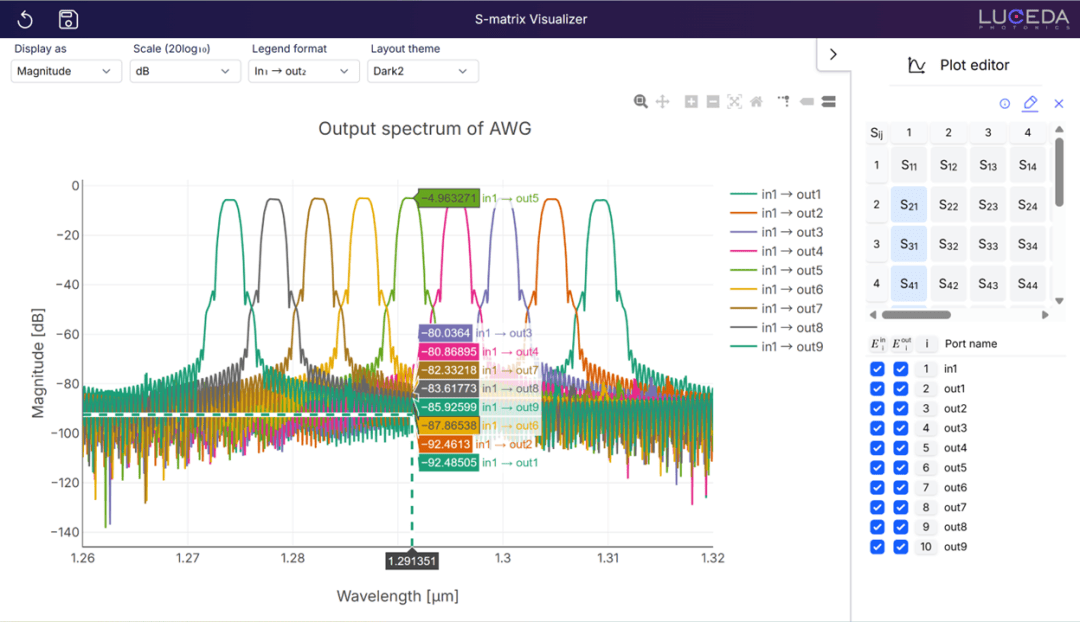Open the Scale dB dropdown
The width and height of the screenshot is (1080, 622).
click(183, 71)
